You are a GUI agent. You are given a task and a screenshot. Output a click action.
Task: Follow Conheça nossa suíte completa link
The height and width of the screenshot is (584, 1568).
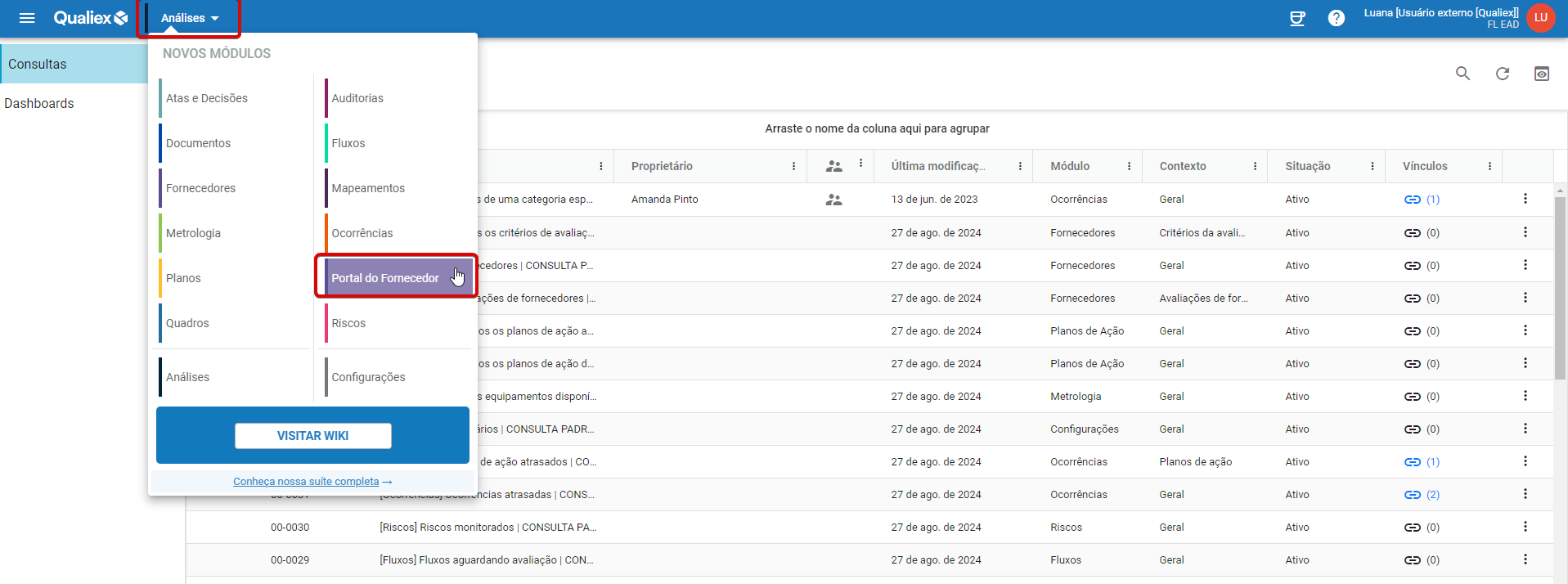tap(306, 482)
